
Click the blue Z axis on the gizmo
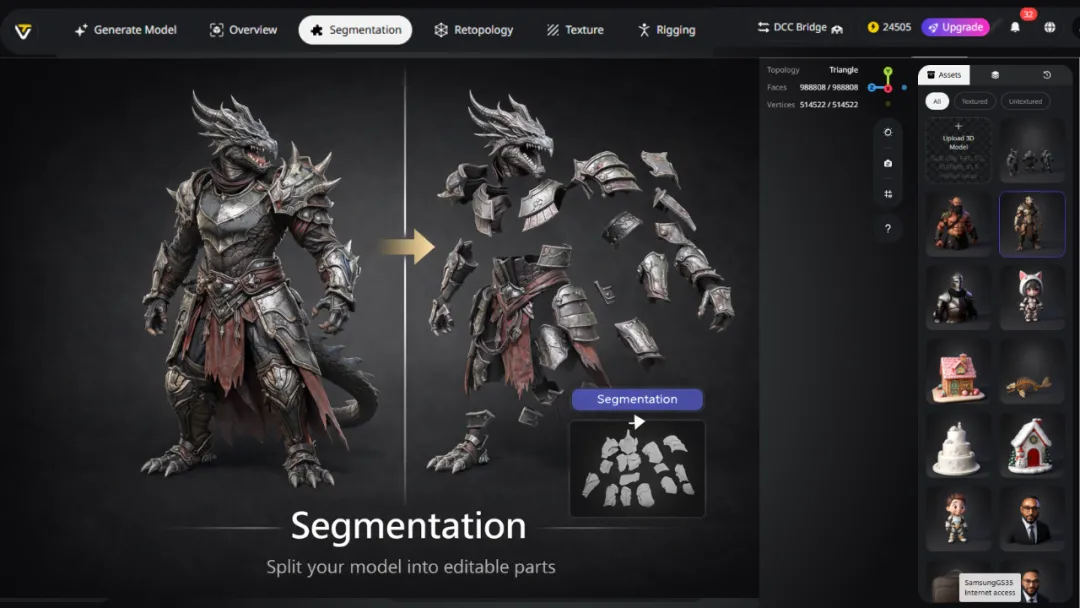tap(872, 87)
